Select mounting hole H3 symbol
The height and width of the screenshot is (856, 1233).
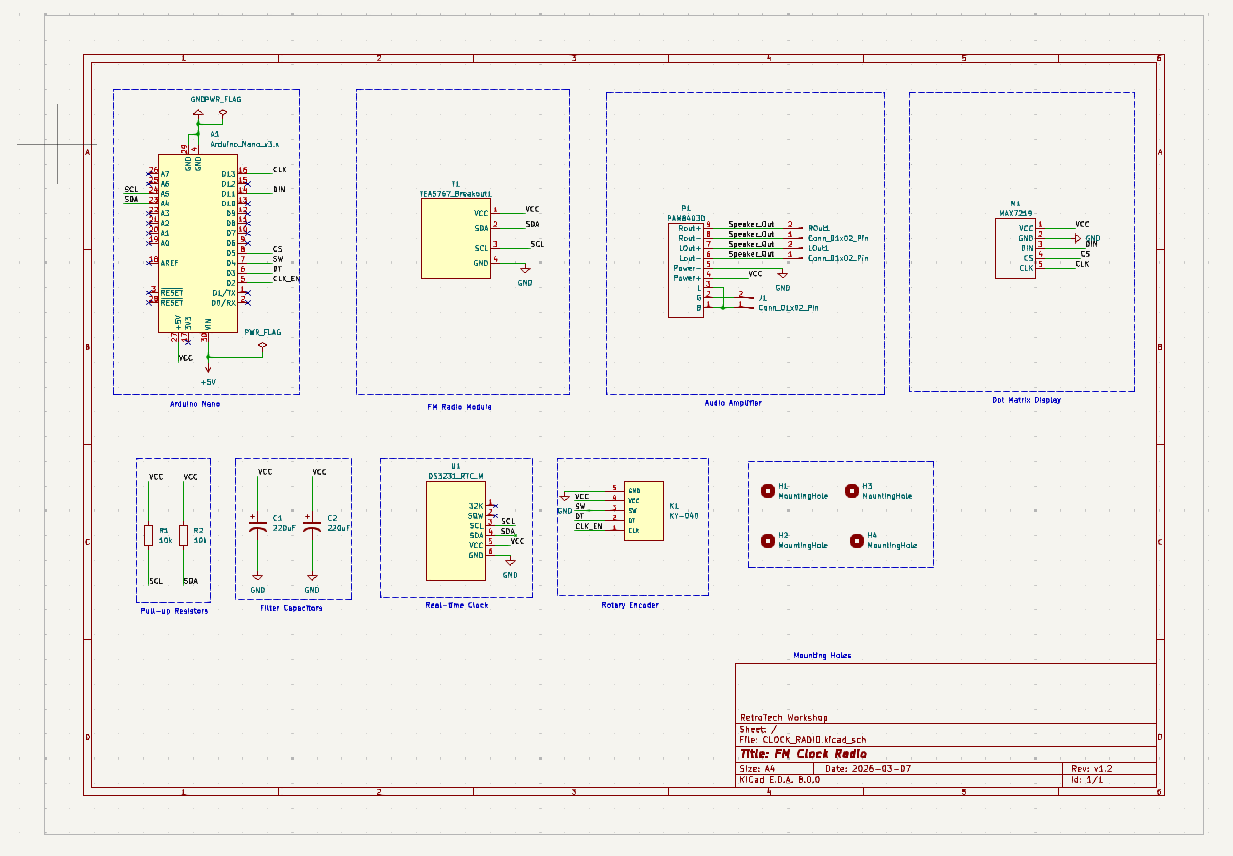pos(851,490)
